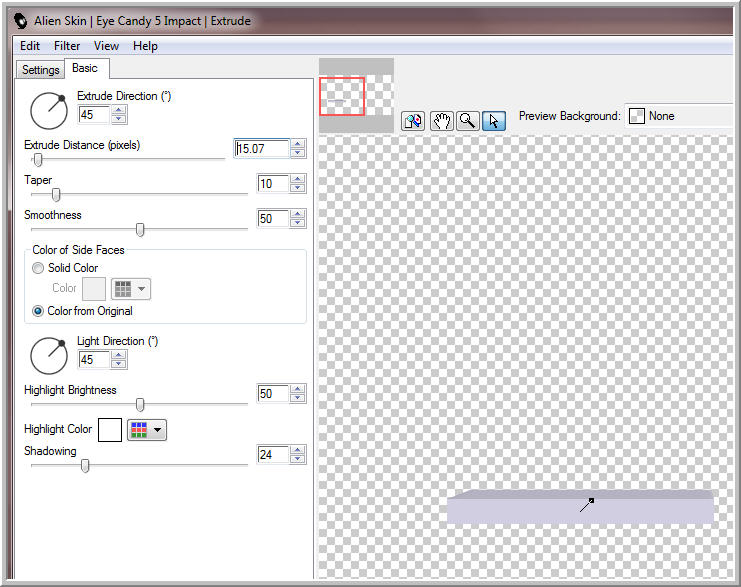This screenshot has width=741, height=587.
Task: Click the Smoothness slider handle
Action: pos(140,229)
